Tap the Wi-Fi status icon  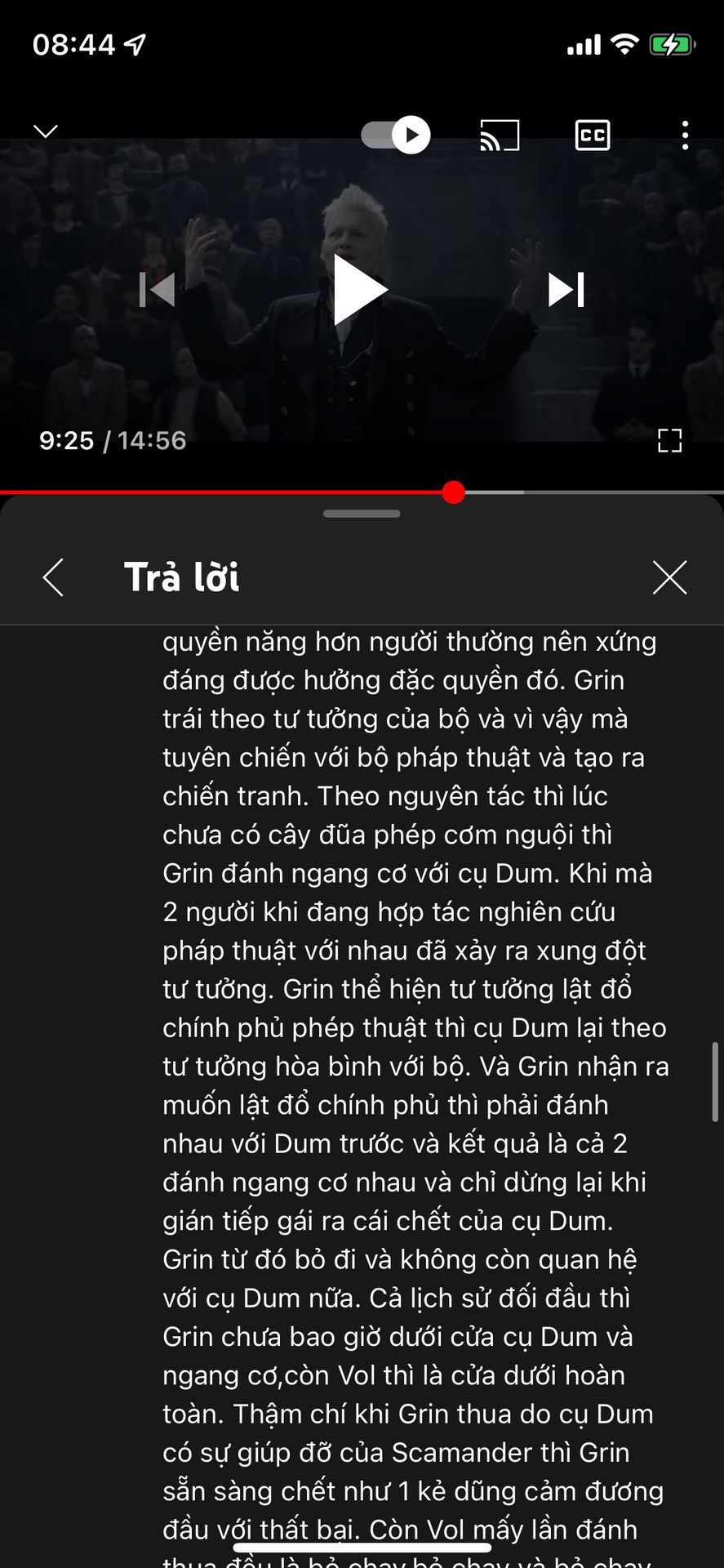coord(624,44)
